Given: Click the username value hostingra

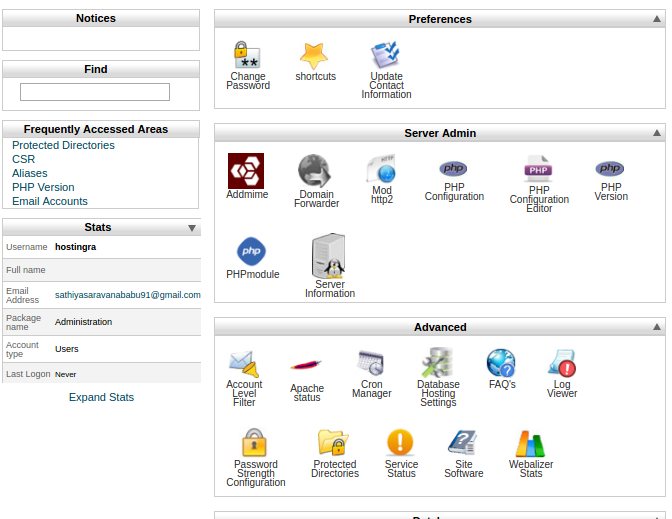Looking at the screenshot, I should coord(75,247).
